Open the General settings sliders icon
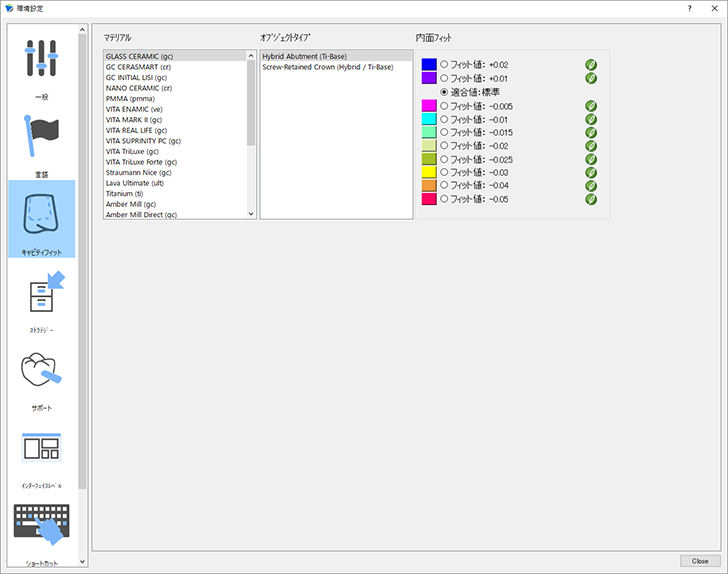The height and width of the screenshot is (574, 728). (x=41, y=58)
